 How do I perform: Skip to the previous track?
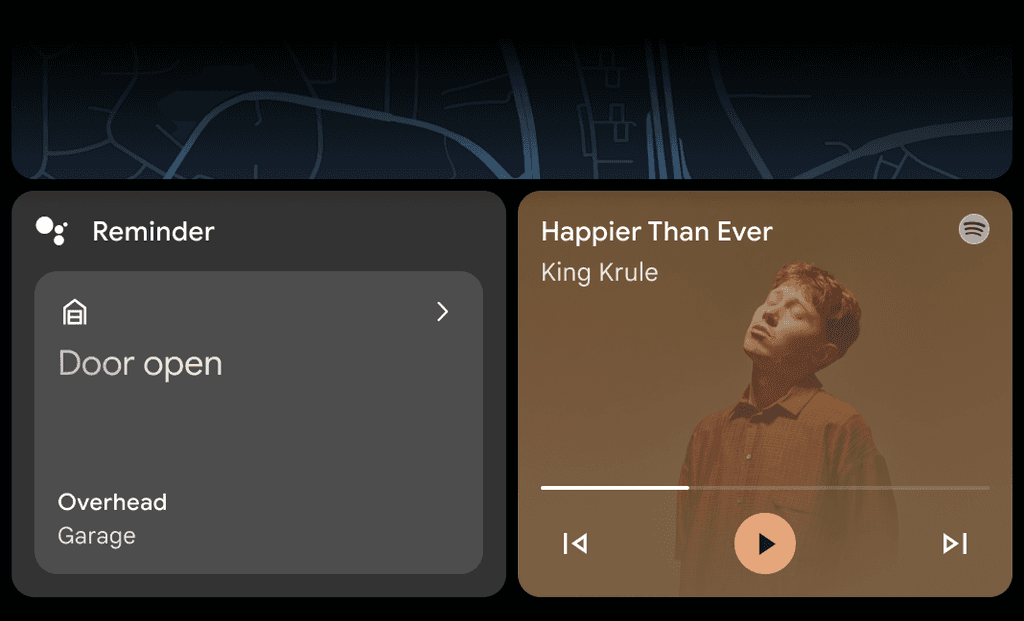tap(575, 543)
